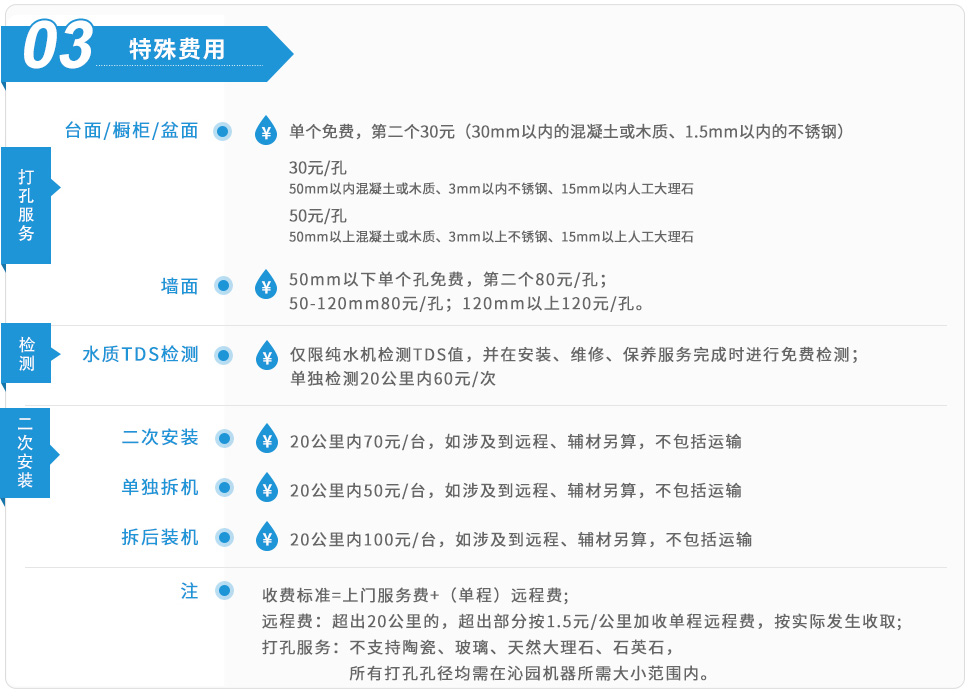Click the 水质TDS检测 row label
974x698 pixels.
pyautogui.click(x=141, y=355)
